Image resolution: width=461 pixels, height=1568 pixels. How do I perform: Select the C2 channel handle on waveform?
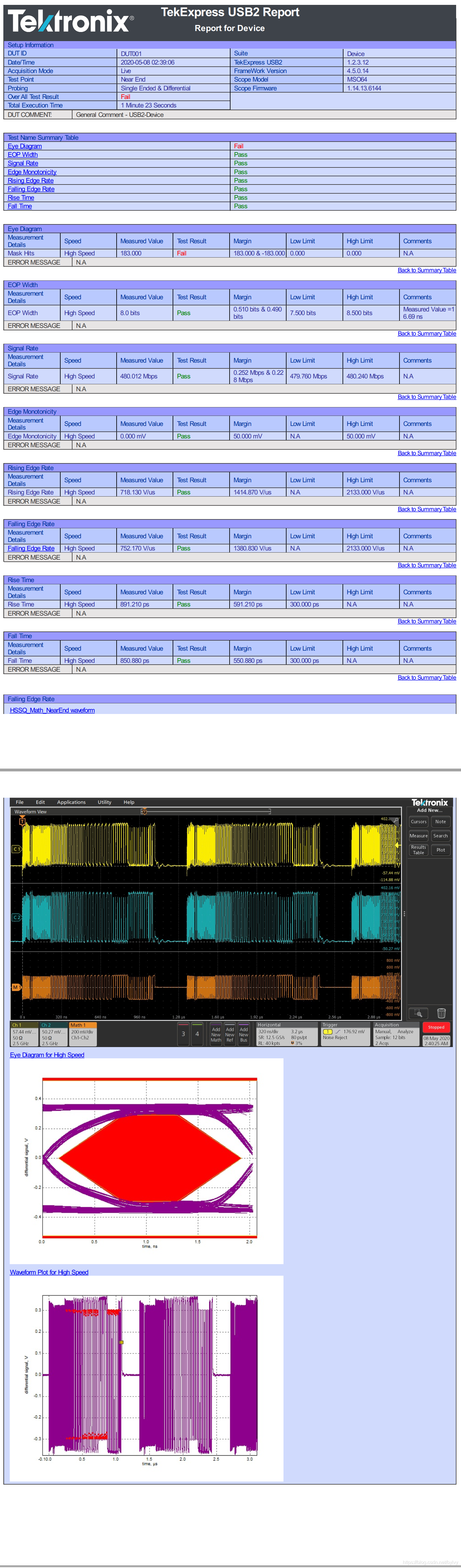pos(16,917)
